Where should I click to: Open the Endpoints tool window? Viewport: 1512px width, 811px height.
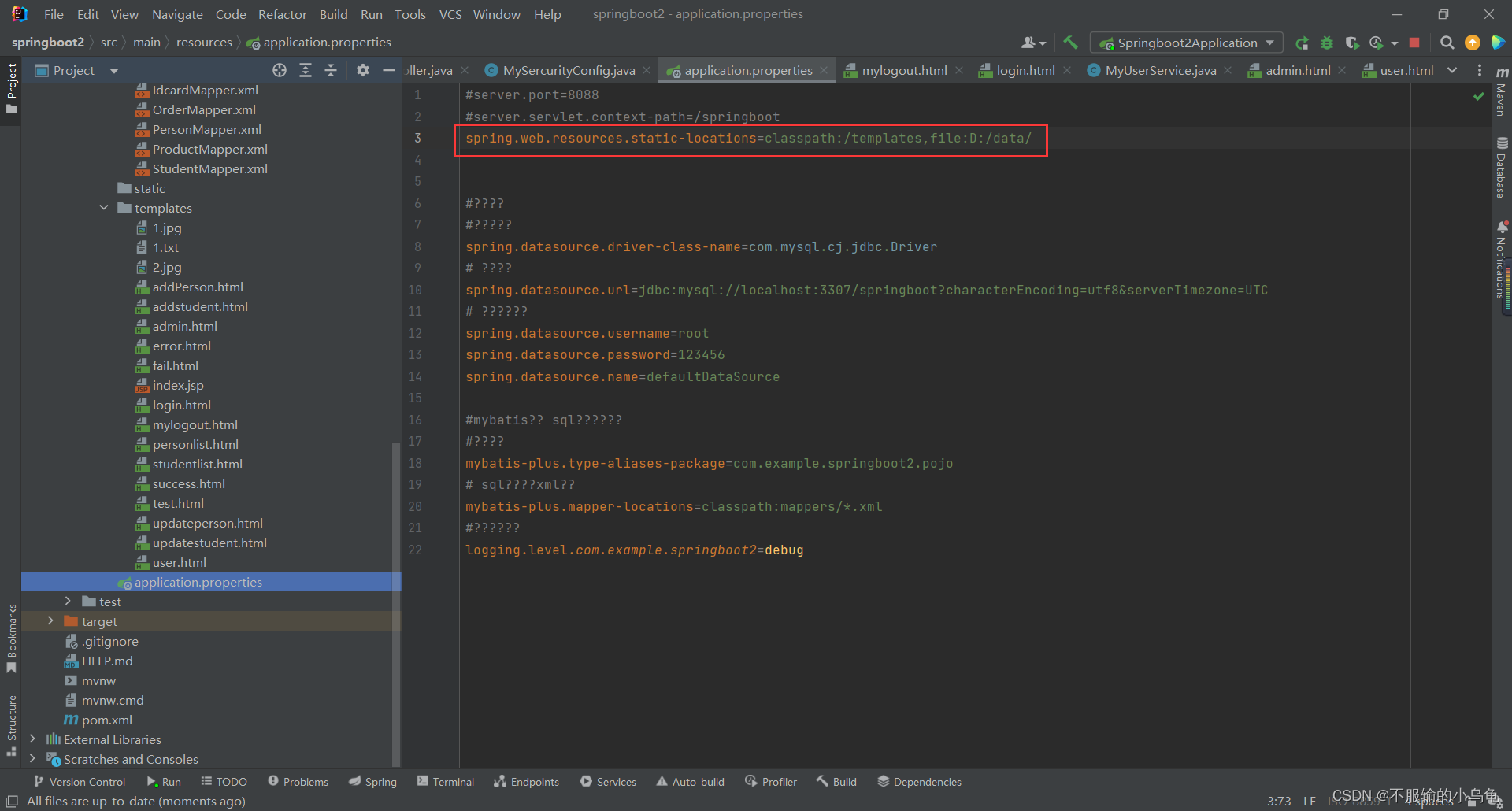526,782
